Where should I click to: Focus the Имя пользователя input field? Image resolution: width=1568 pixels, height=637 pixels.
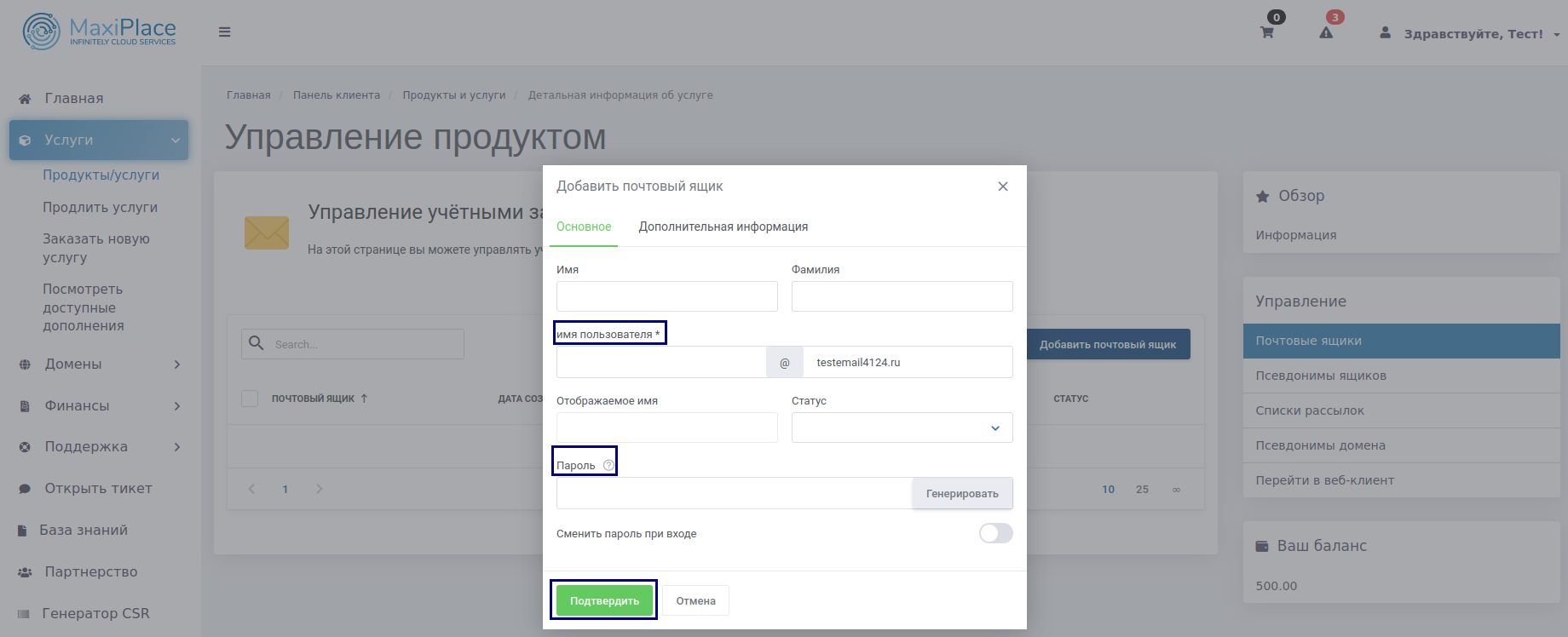pyautogui.click(x=661, y=362)
